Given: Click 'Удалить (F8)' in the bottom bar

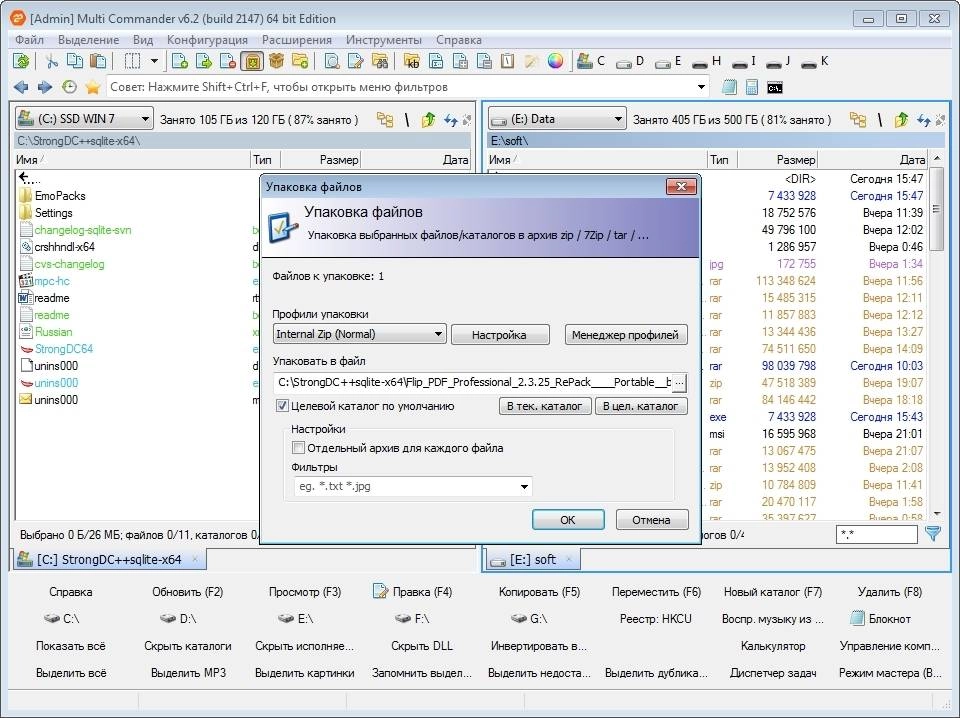Looking at the screenshot, I should (890, 592).
